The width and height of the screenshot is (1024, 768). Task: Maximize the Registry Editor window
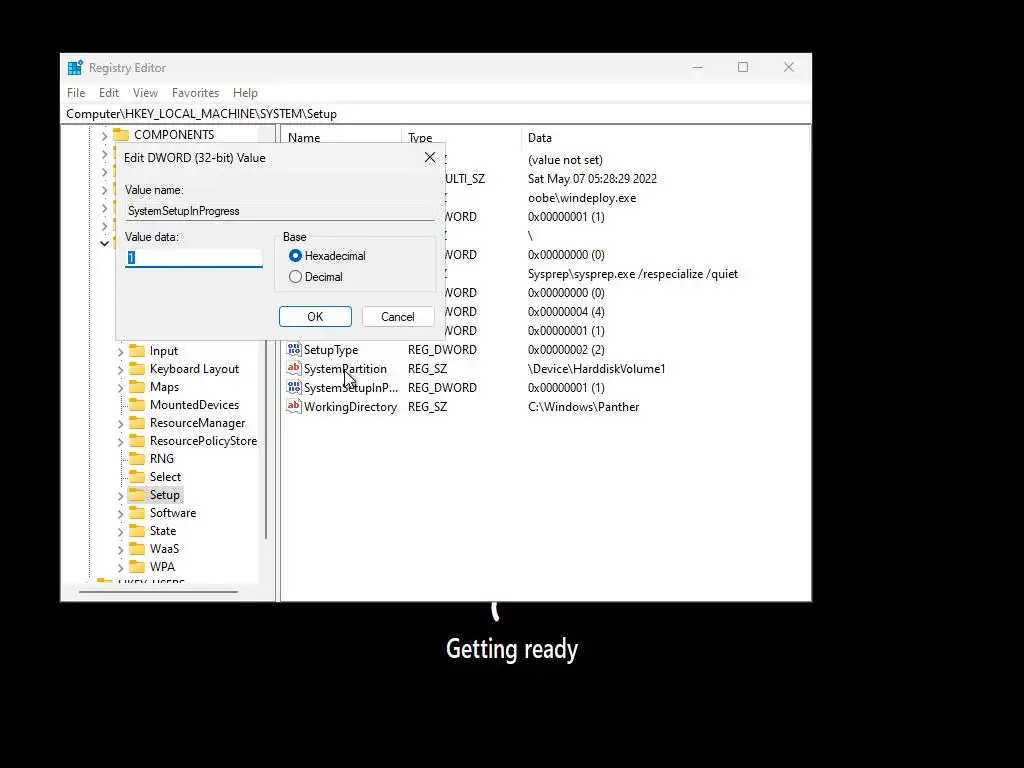(x=743, y=67)
